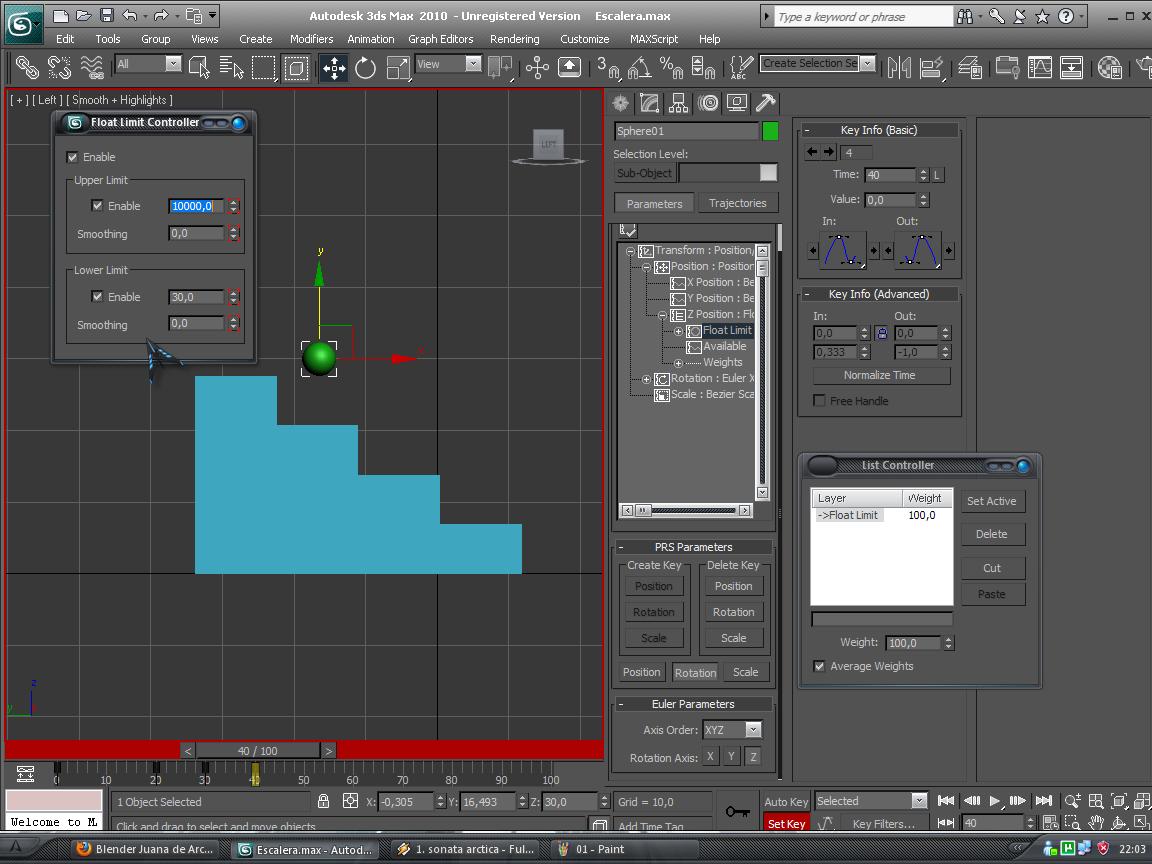This screenshot has height=864, width=1152.
Task: Select the Select and Uniform Scale tool
Action: click(397, 68)
